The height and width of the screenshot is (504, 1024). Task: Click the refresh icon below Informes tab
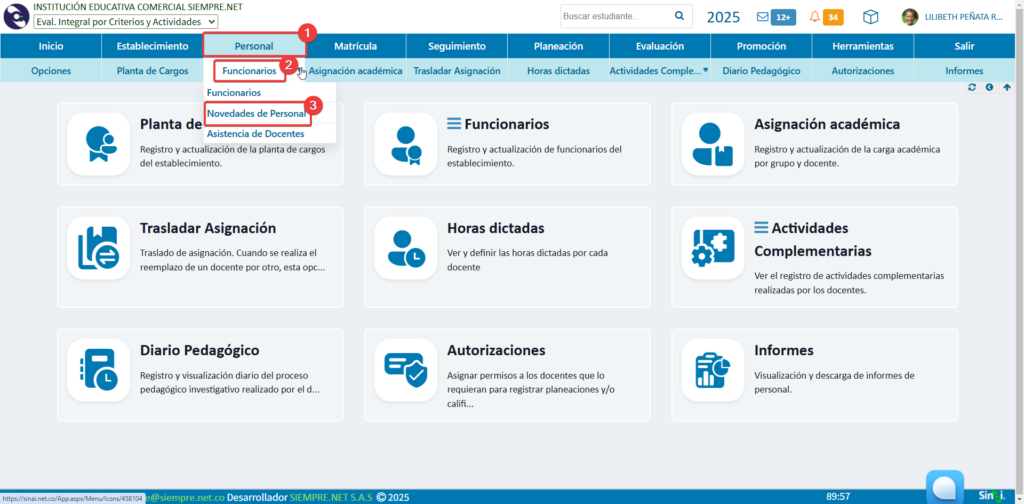click(x=972, y=88)
